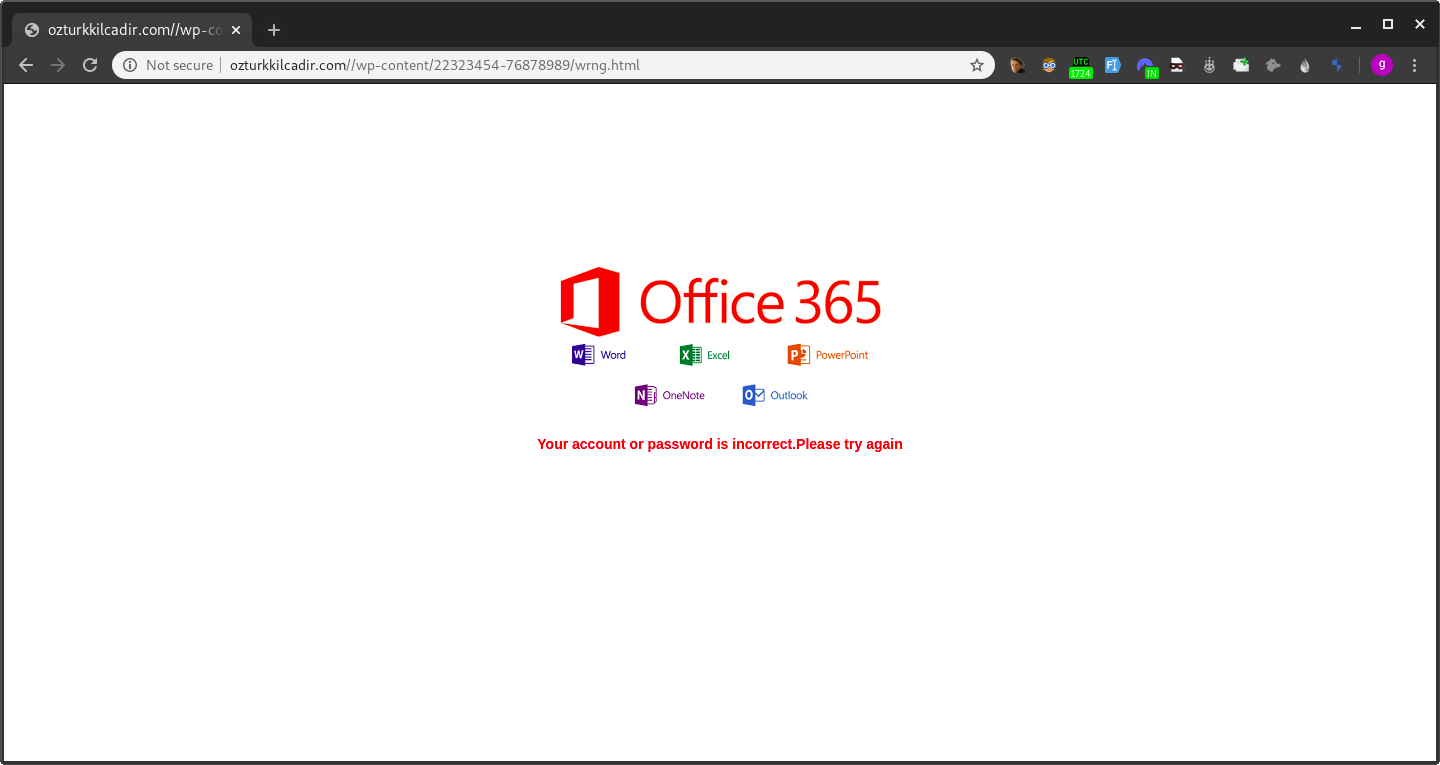Close the browser window
Viewport: 1440px width, 765px height.
coord(1420,24)
